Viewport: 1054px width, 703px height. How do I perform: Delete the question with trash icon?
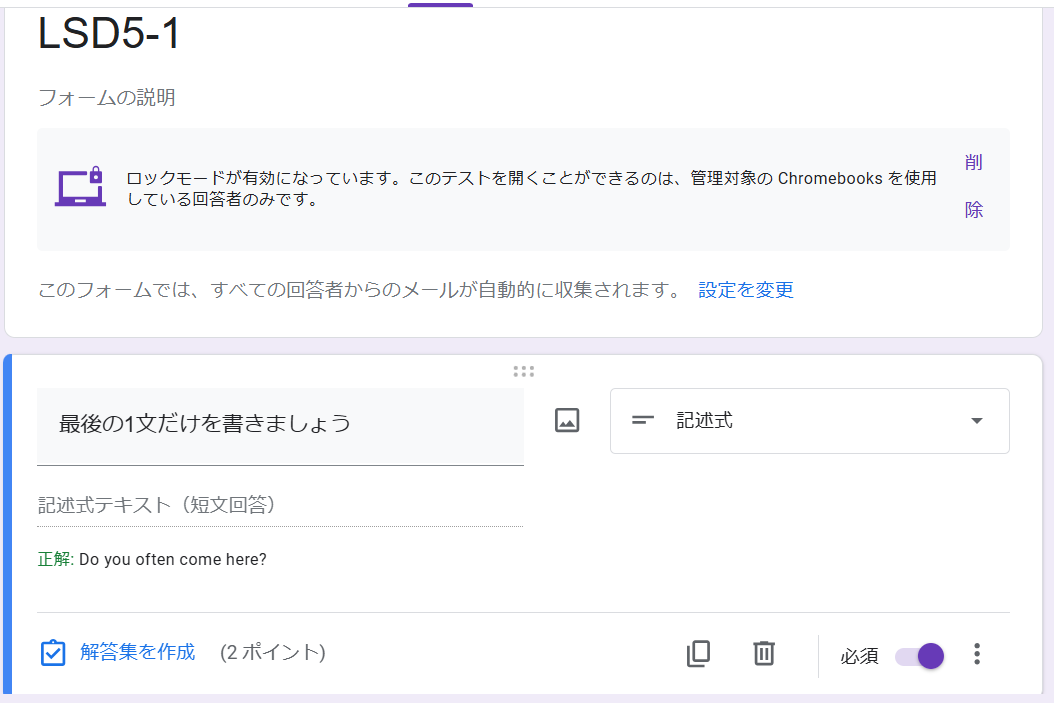[764, 653]
